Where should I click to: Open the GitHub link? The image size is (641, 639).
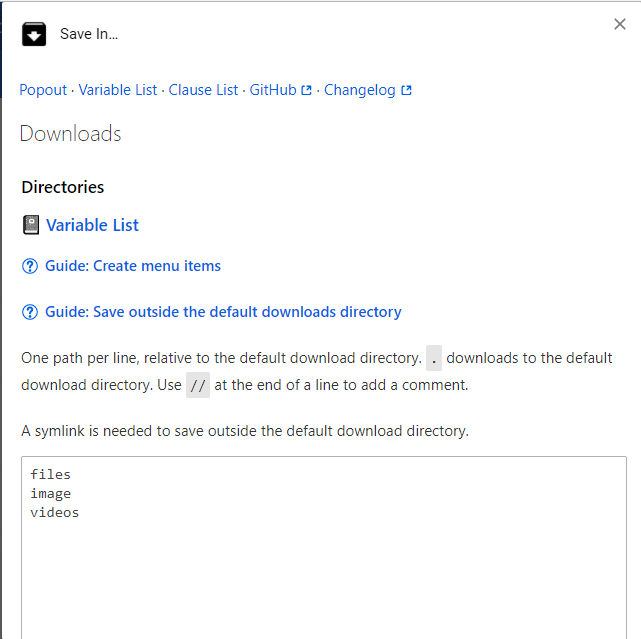pyautogui.click(x=273, y=90)
